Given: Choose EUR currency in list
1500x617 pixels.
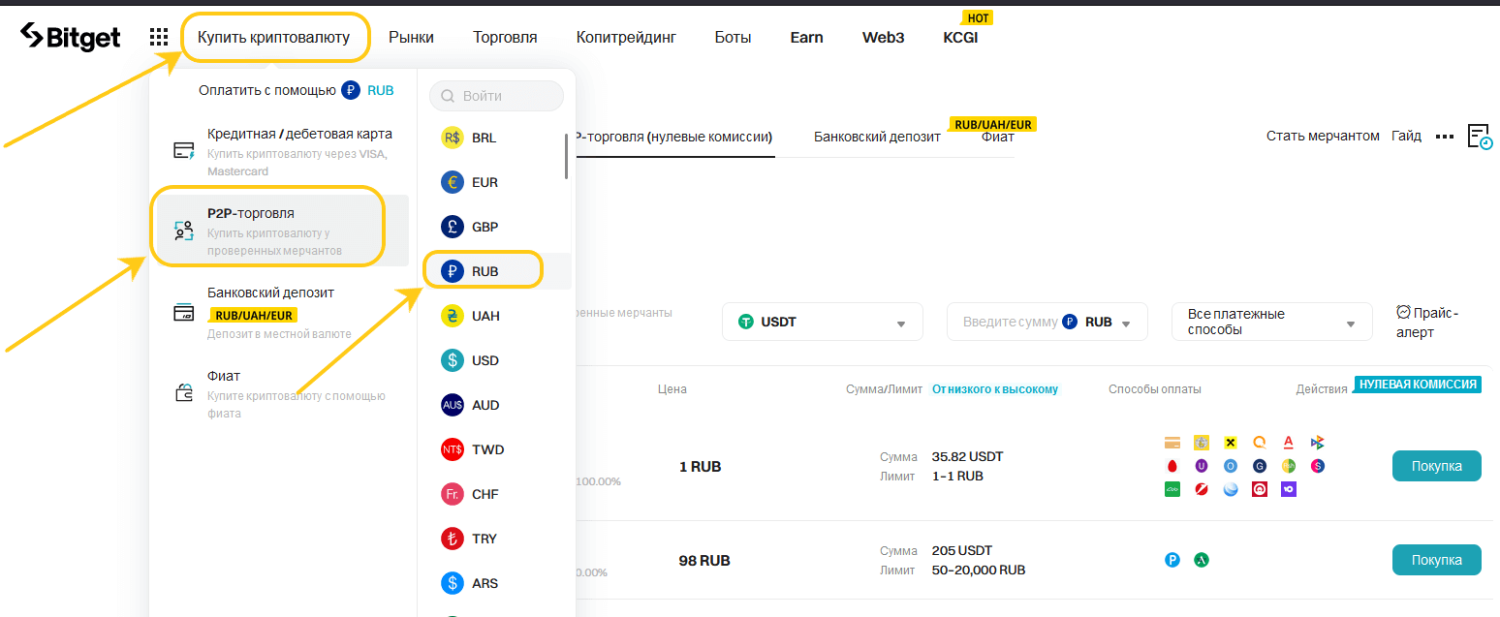Looking at the screenshot, I should pyautogui.click(x=496, y=182).
